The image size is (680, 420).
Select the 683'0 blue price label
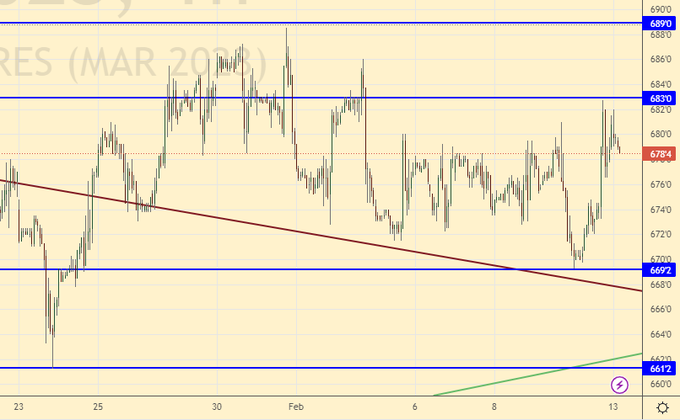point(661,98)
